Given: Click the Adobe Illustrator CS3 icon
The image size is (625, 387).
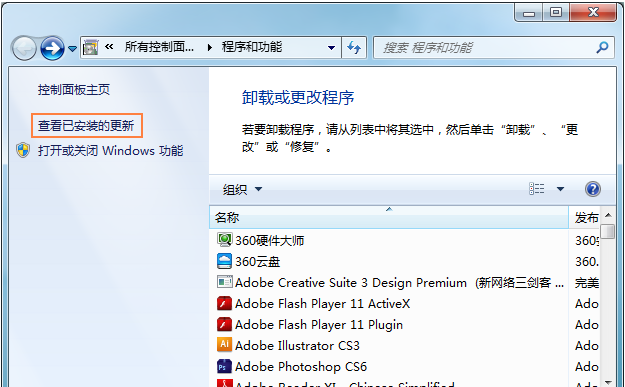Looking at the screenshot, I should tap(224, 345).
